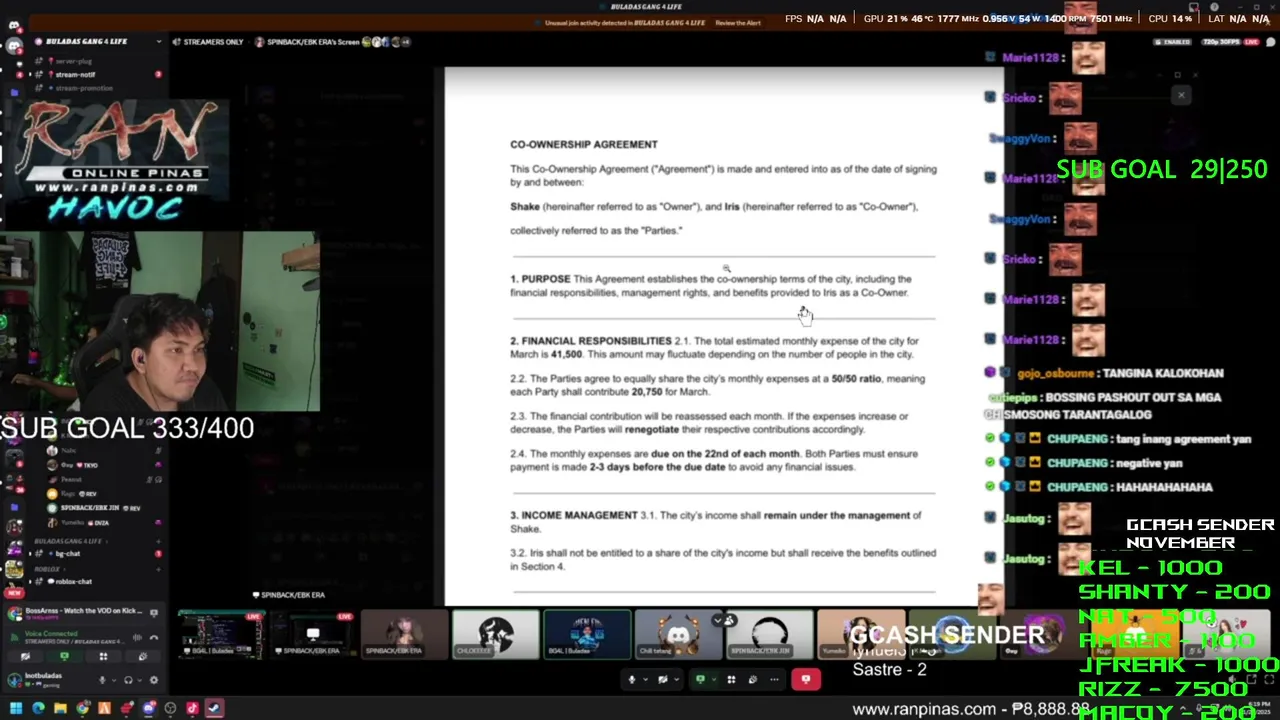Expand output device options next to headphones
Screen dimensions: 1280x720
138,680
